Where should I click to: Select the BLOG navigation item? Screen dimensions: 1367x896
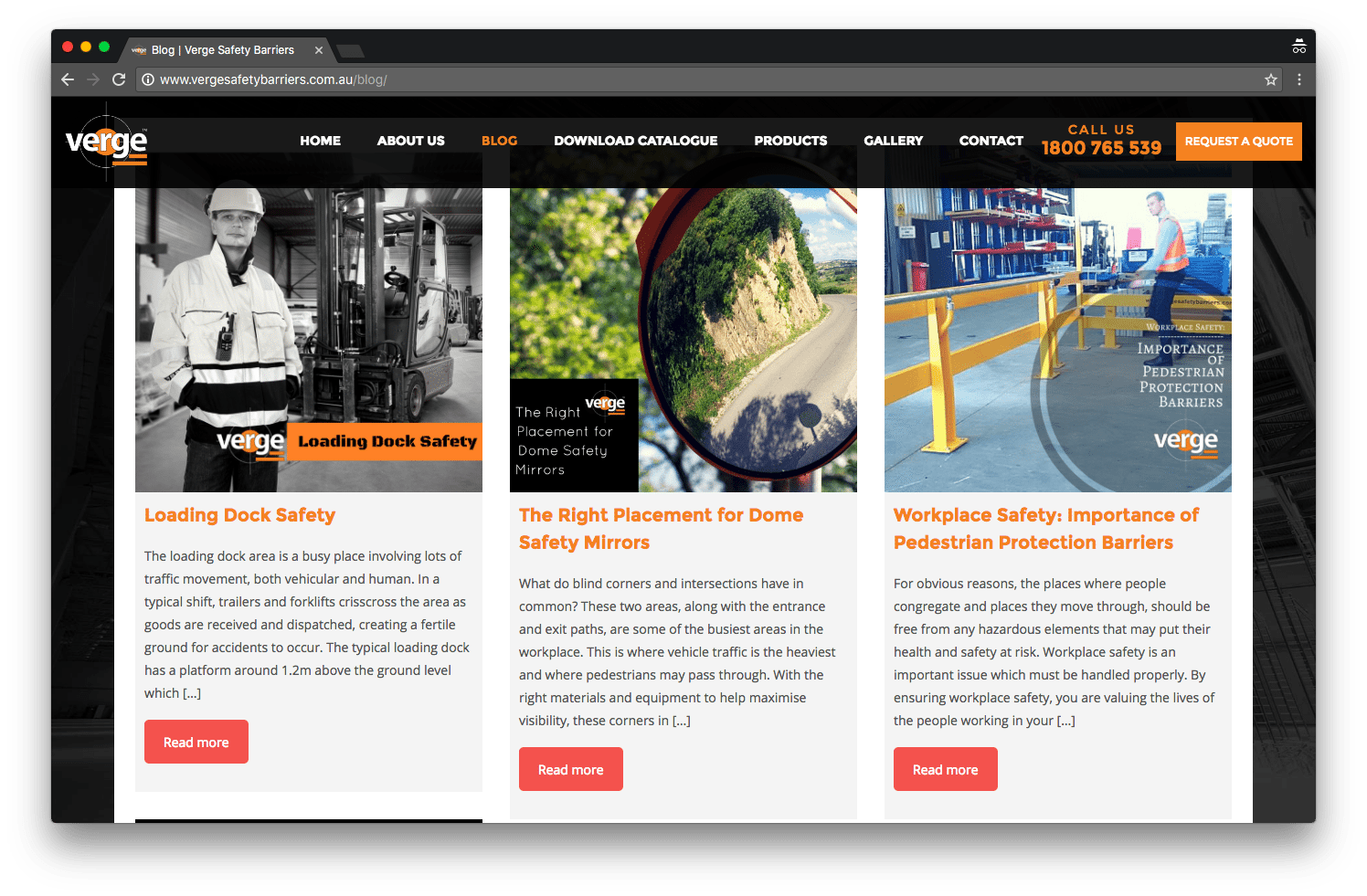pos(499,141)
